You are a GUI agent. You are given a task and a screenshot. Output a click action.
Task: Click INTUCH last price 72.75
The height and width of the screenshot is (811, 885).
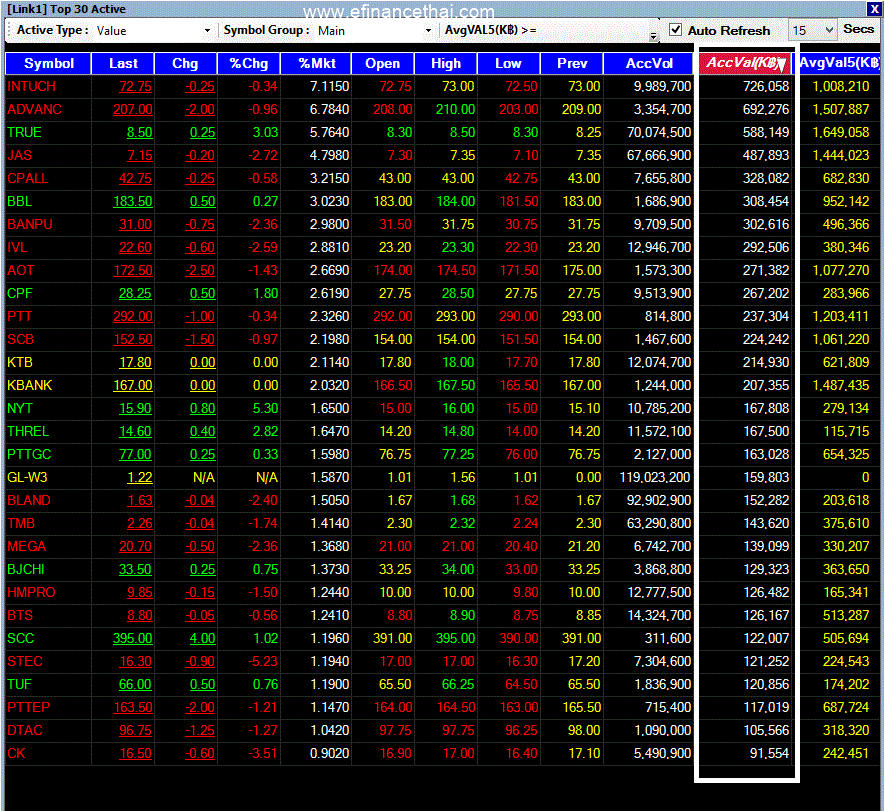click(x=135, y=86)
